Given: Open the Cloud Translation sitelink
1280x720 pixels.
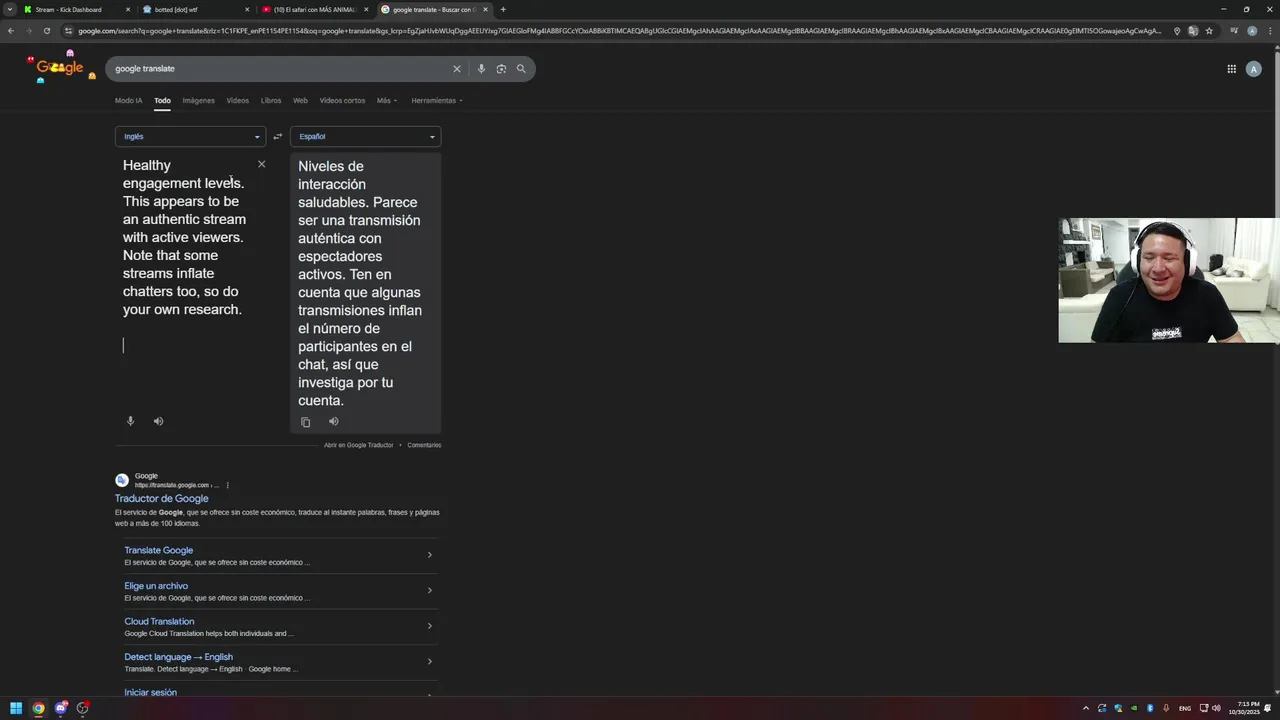Looking at the screenshot, I should (159, 621).
